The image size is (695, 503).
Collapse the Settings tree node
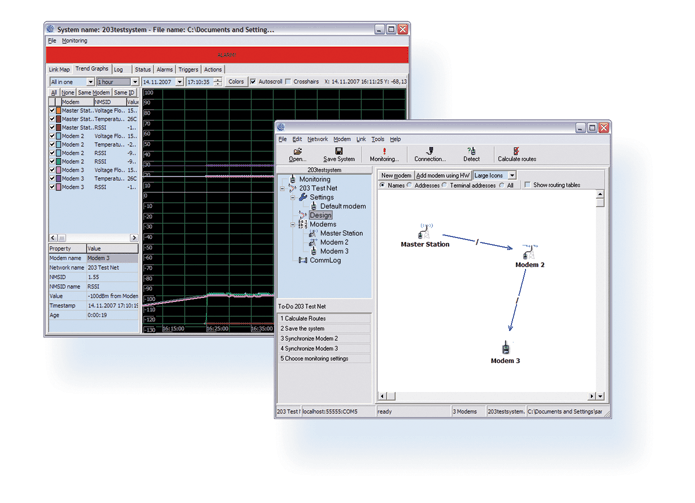point(293,197)
